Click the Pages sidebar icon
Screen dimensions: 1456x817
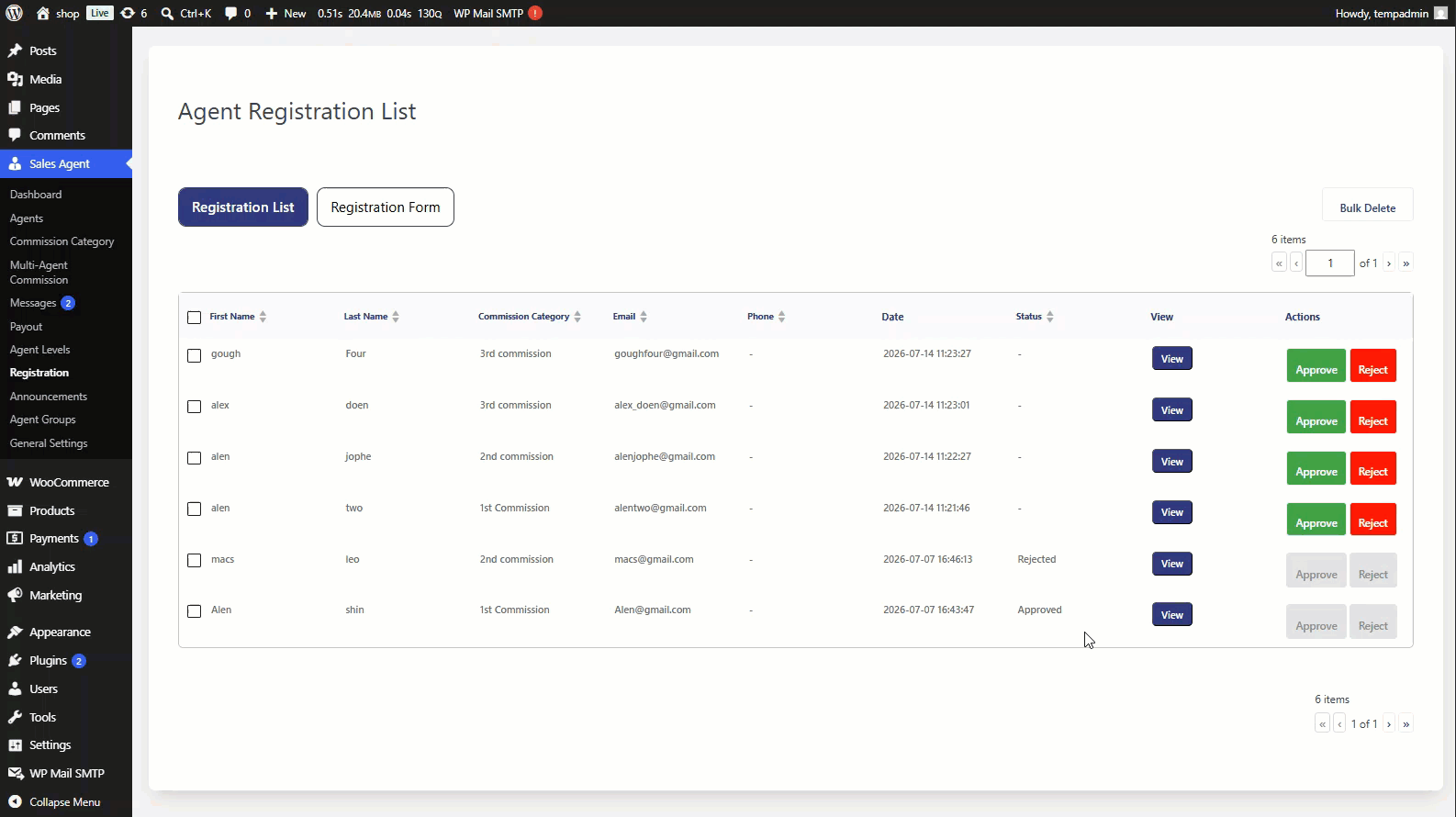pyautogui.click(x=15, y=107)
